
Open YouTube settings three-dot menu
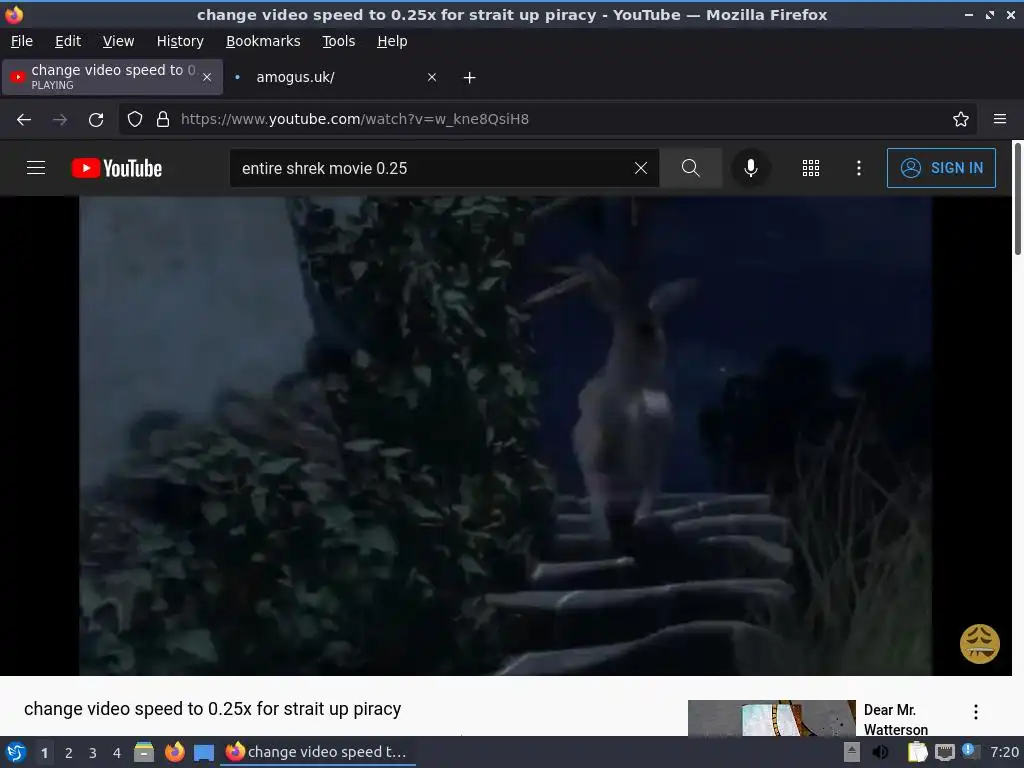[859, 168]
